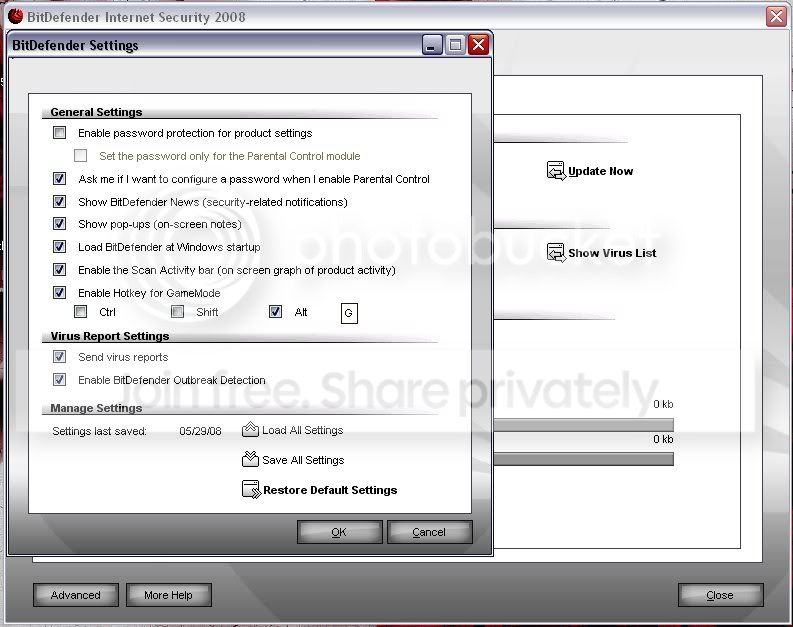Viewport: 793px width, 627px height.
Task: Check the Ctrl hotkey modifier box
Action: pyautogui.click(x=80, y=311)
